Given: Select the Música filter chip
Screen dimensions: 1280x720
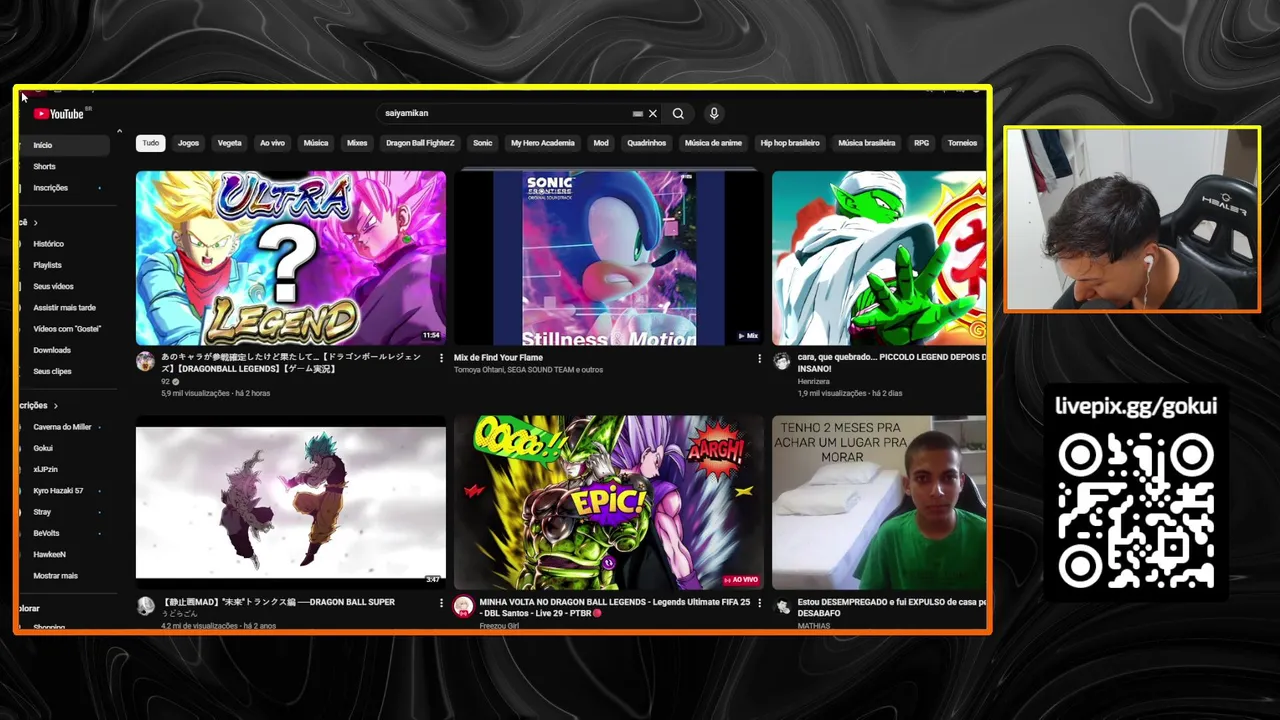Looking at the screenshot, I should pyautogui.click(x=316, y=143).
